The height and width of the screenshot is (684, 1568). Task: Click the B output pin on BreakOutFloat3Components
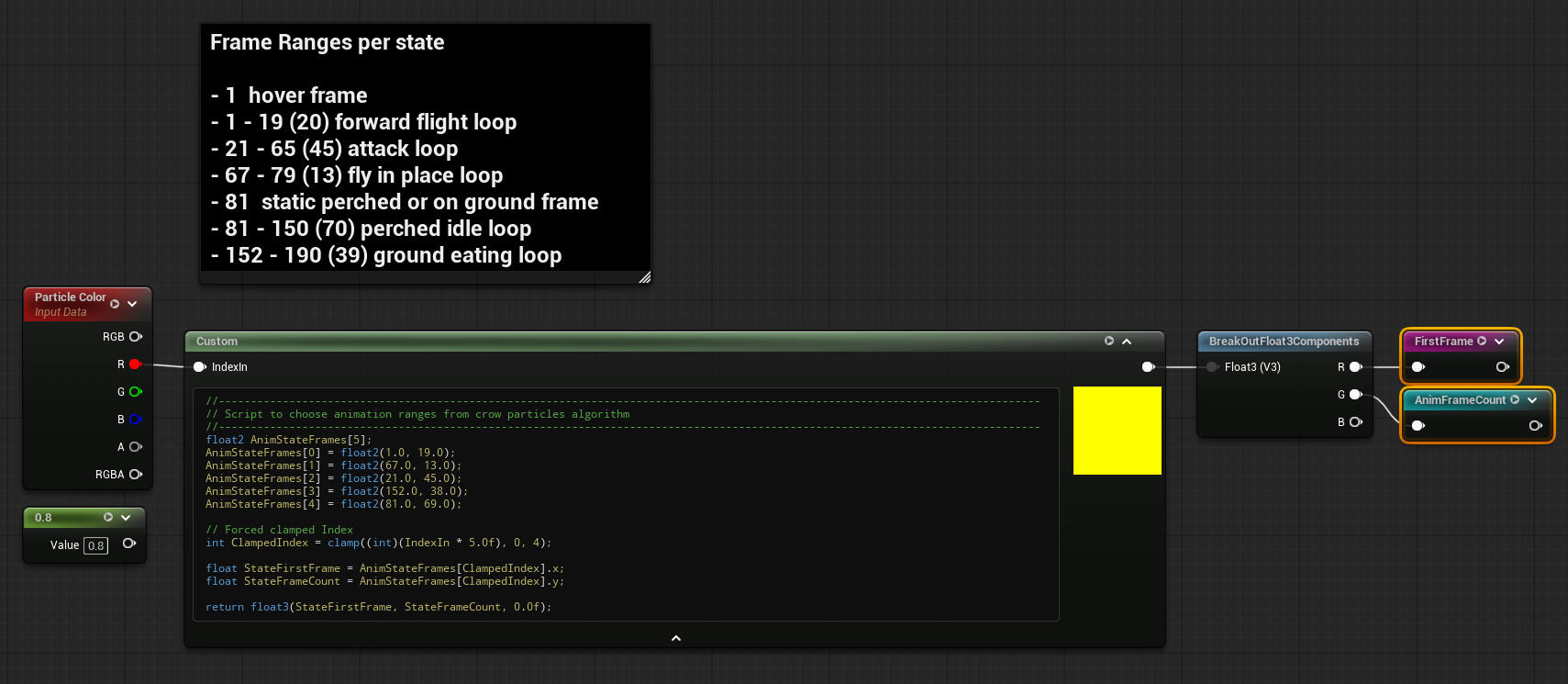click(x=1355, y=422)
